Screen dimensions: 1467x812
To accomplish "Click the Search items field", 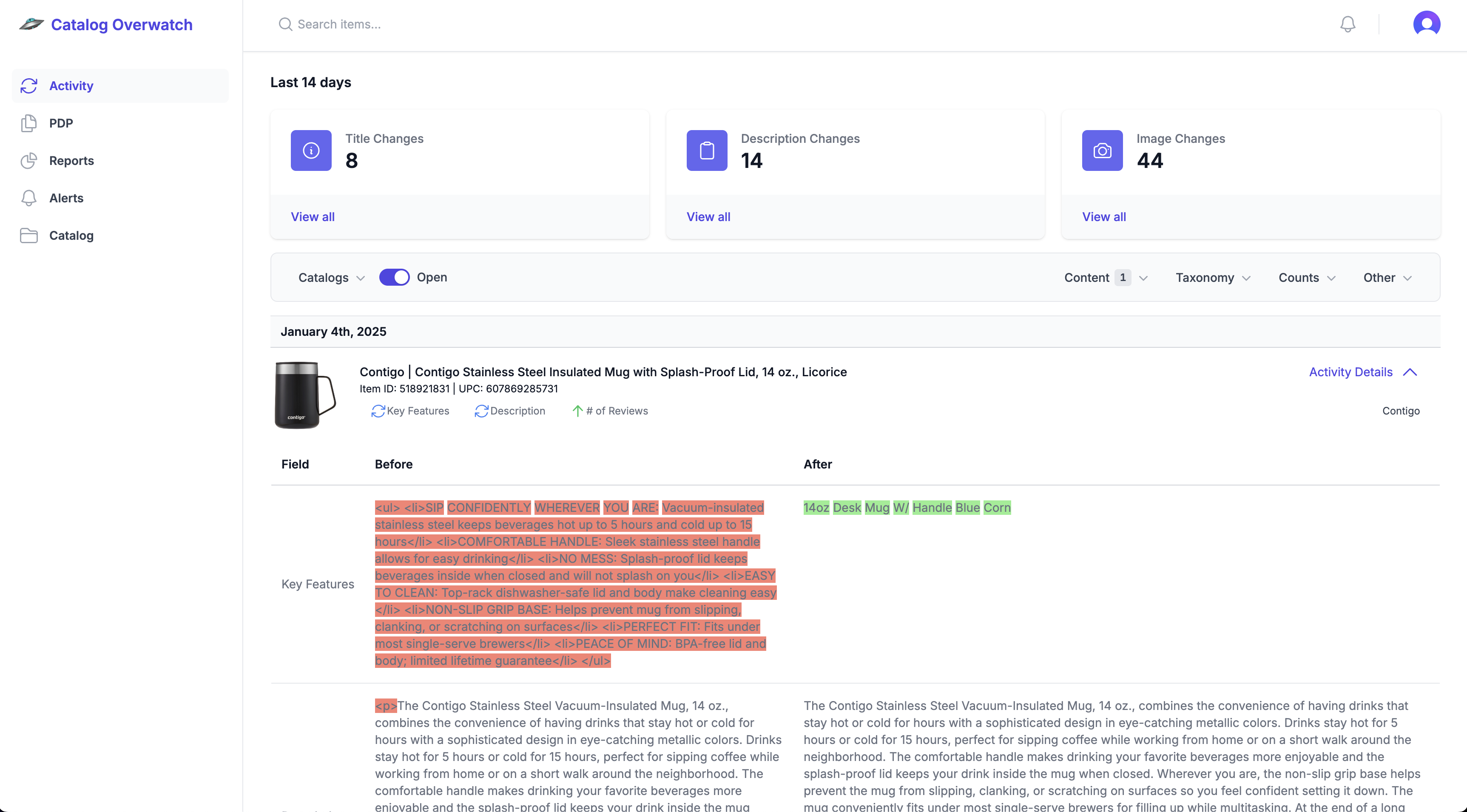I will click(339, 25).
